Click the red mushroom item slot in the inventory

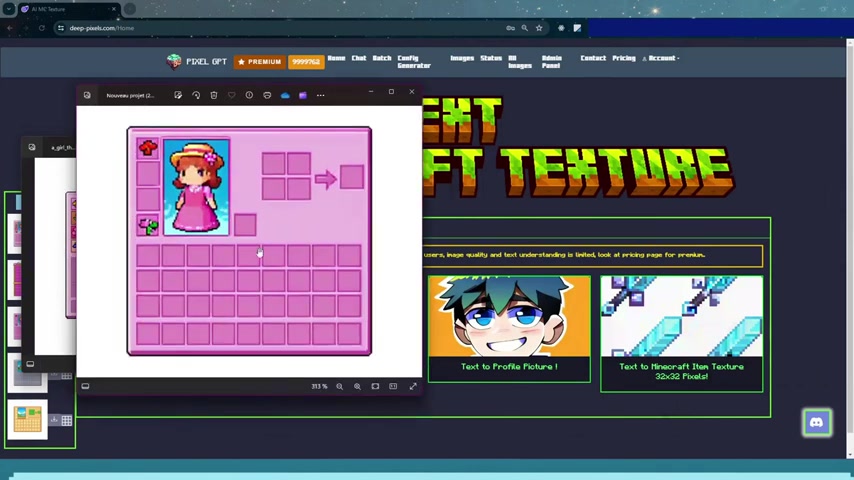[148, 148]
